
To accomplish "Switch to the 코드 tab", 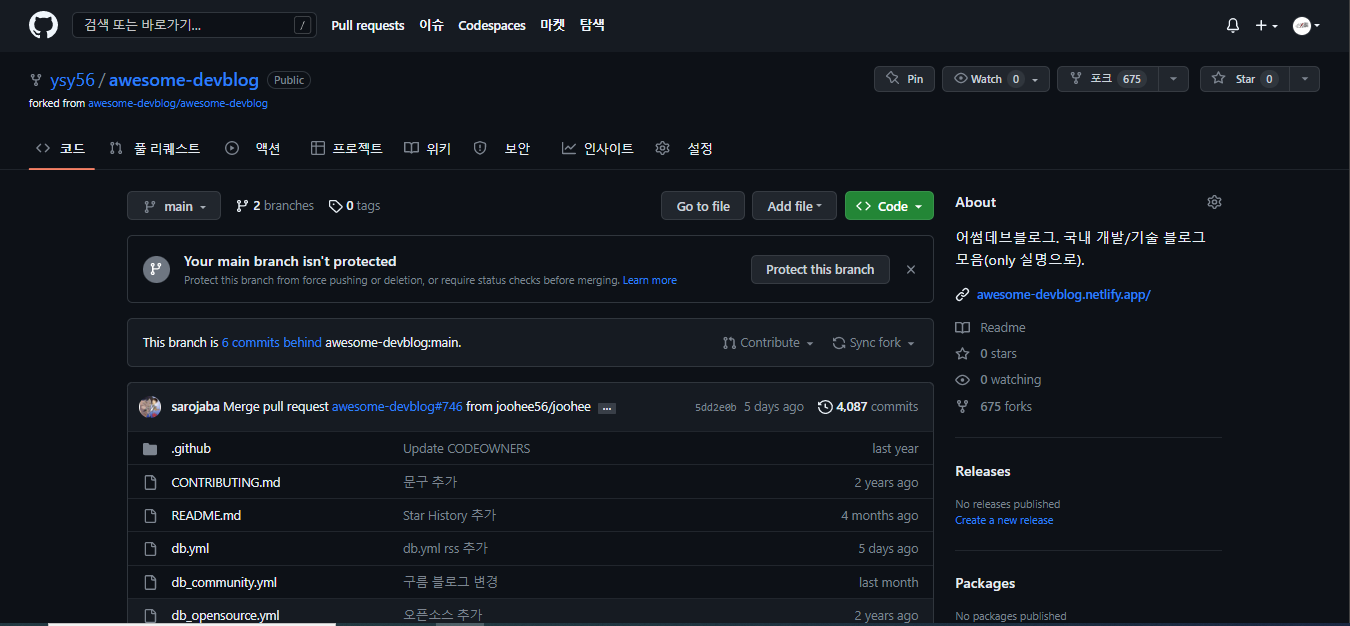I will [61, 148].
